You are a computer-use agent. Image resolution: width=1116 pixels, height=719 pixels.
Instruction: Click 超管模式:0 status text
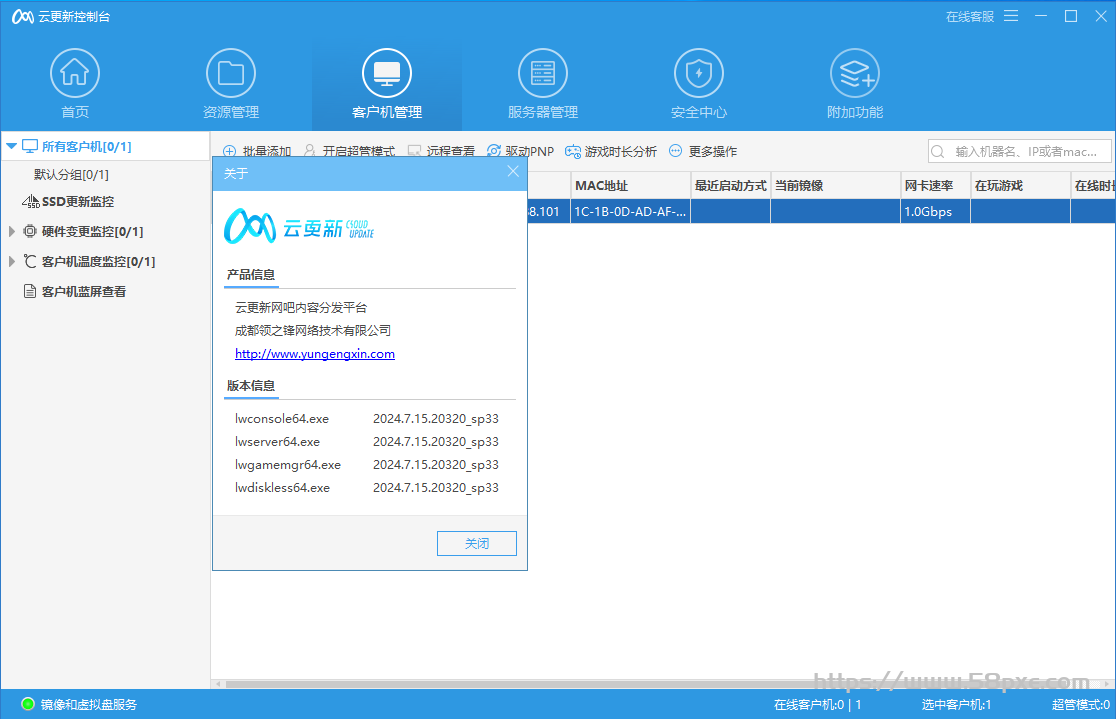click(1080, 705)
